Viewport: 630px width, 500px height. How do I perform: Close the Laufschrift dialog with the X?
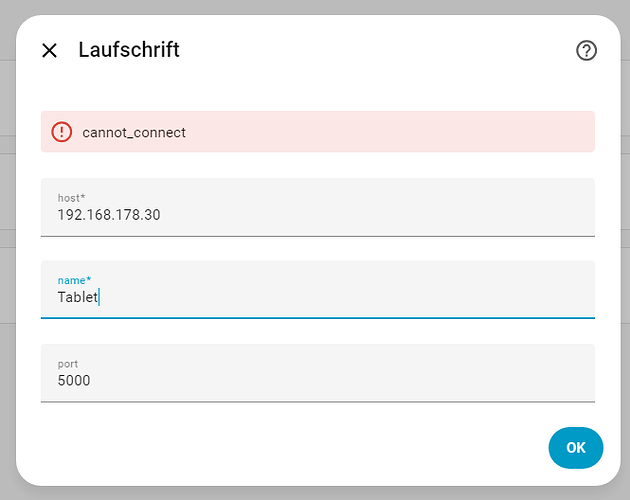click(49, 50)
